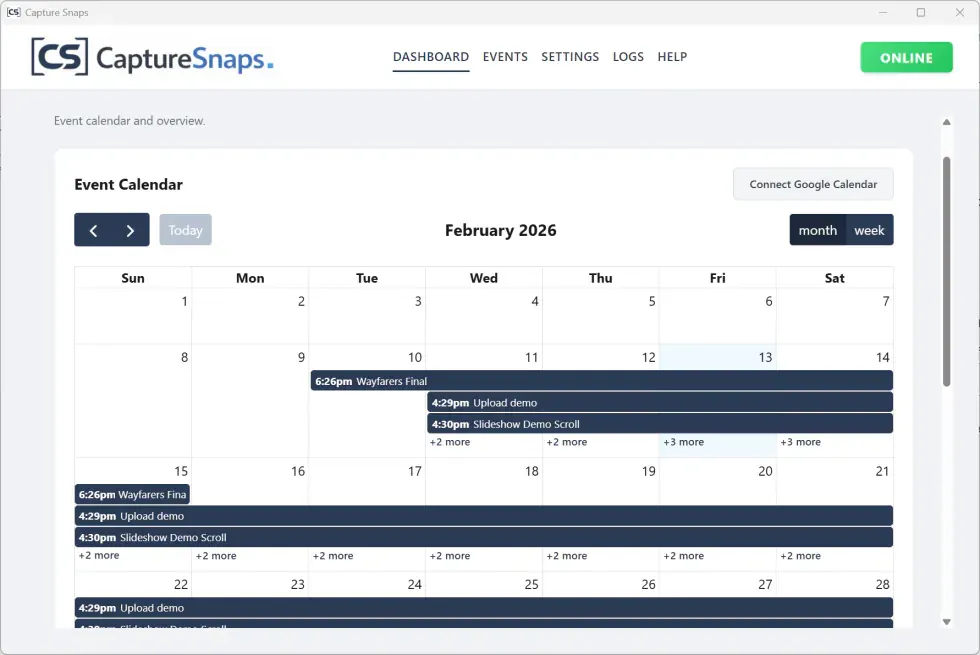
Task: Open Wayfarers Final event on Sunday 15
Action: click(132, 494)
